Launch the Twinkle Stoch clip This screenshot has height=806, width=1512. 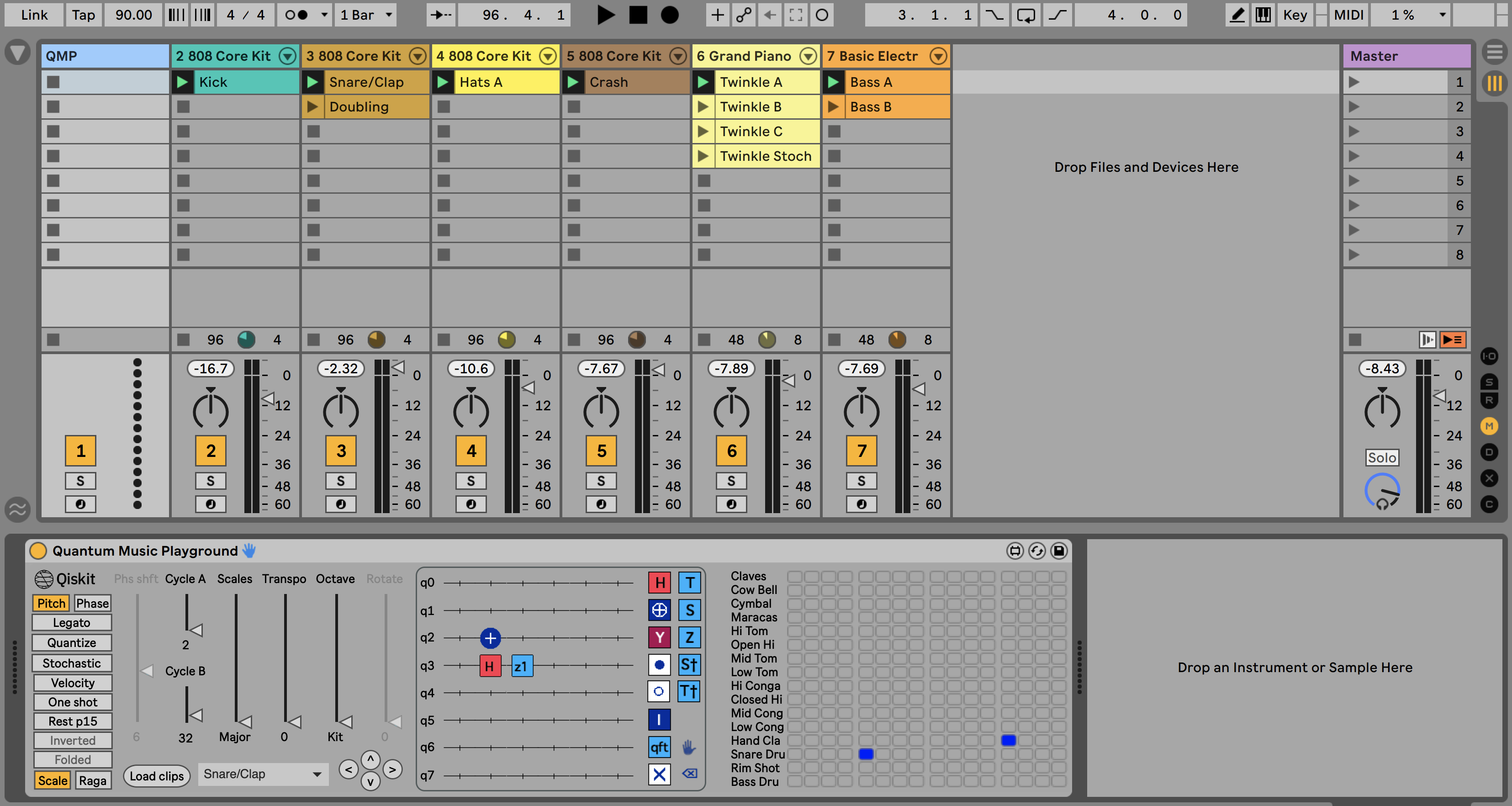[703, 156]
